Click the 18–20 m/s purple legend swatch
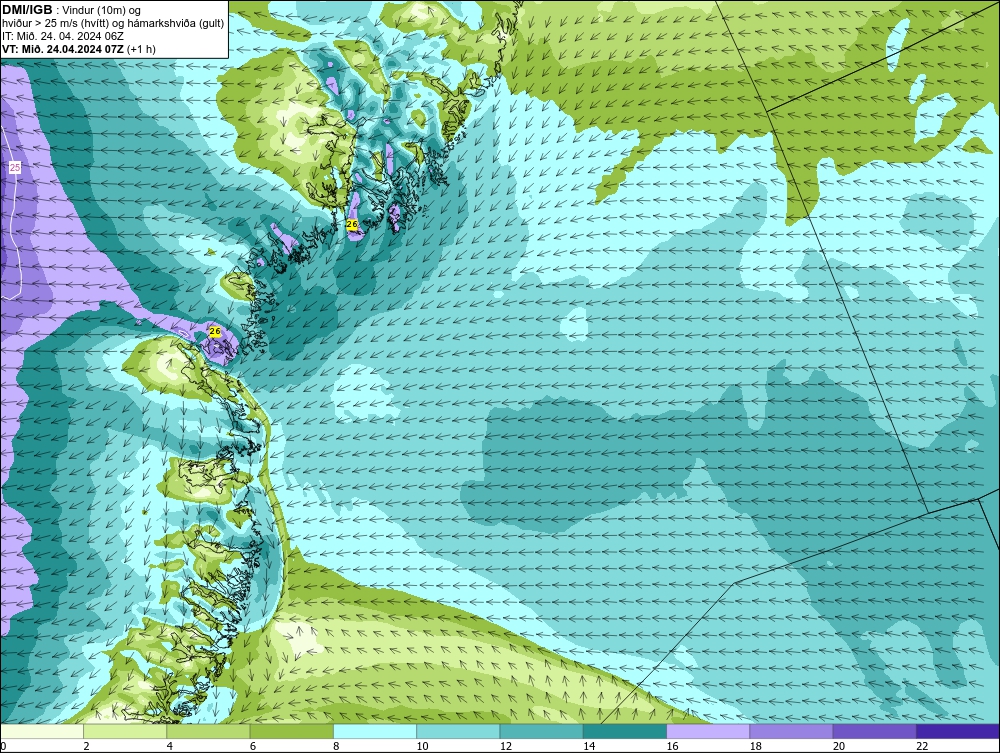 pos(791,731)
